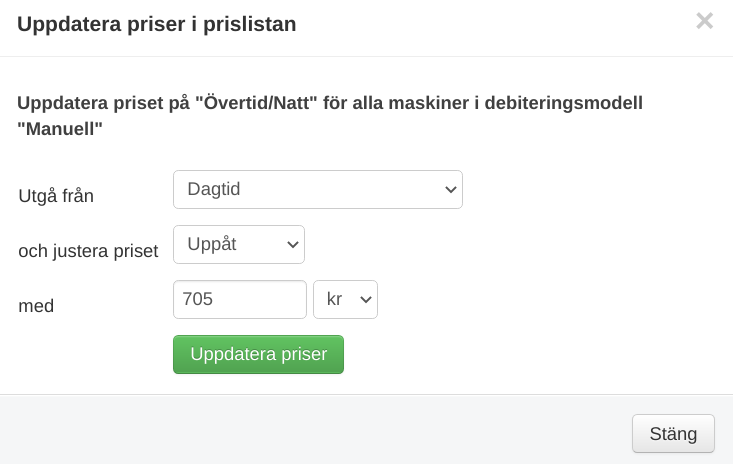Click the word "Manuell" in the description
This screenshot has width=733, height=464.
point(60,128)
